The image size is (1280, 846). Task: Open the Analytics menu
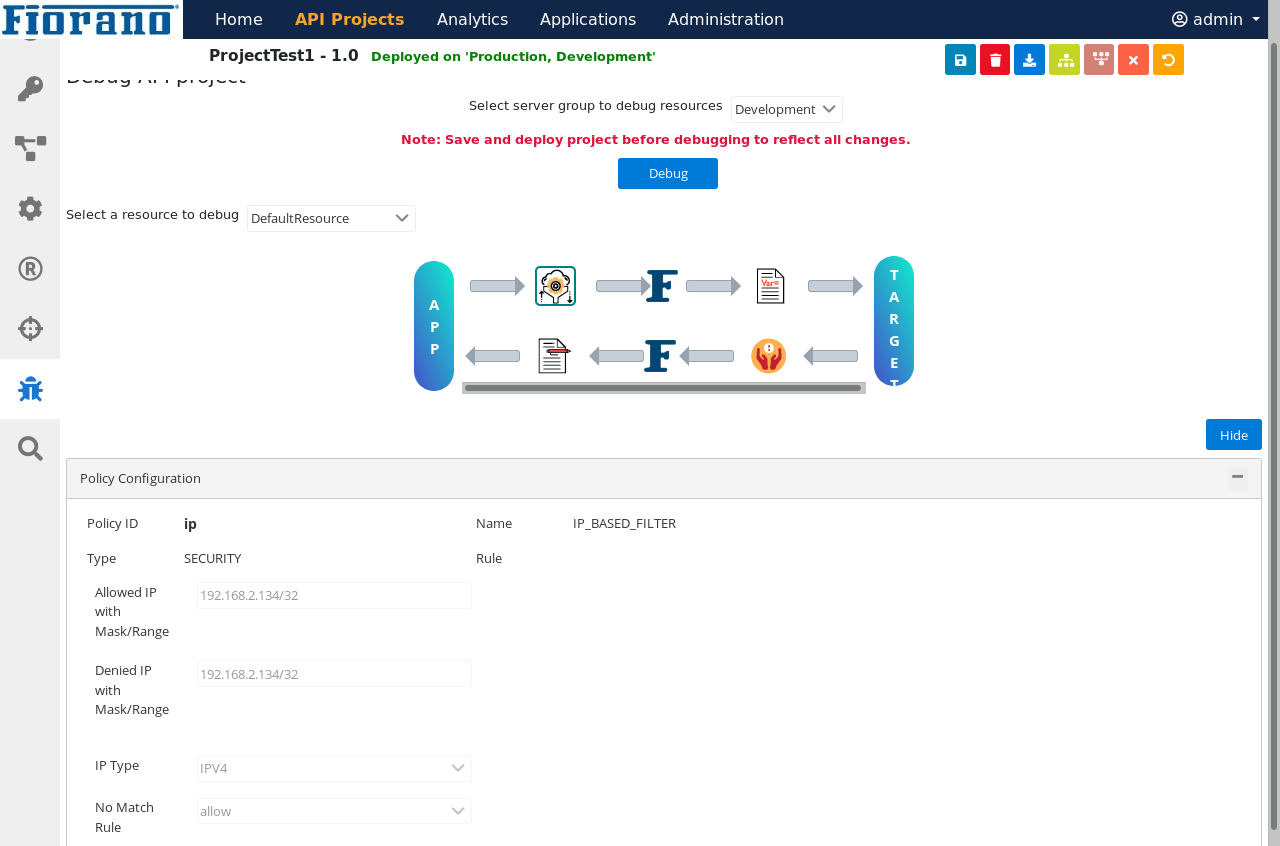pyautogui.click(x=472, y=20)
